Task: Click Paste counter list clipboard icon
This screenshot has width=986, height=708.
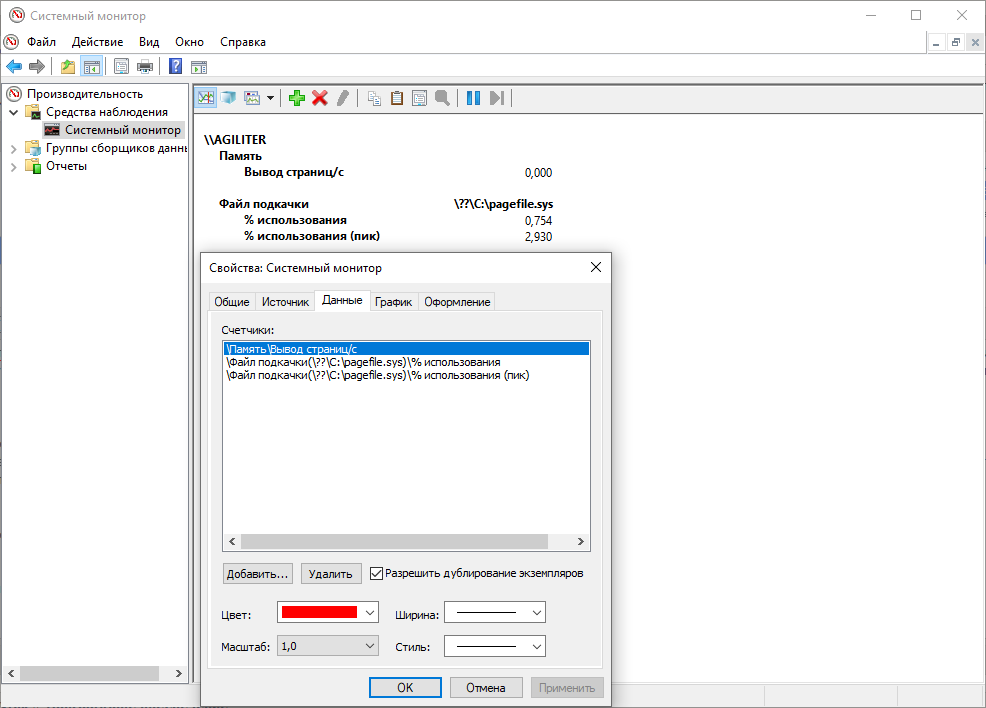Action: point(397,98)
